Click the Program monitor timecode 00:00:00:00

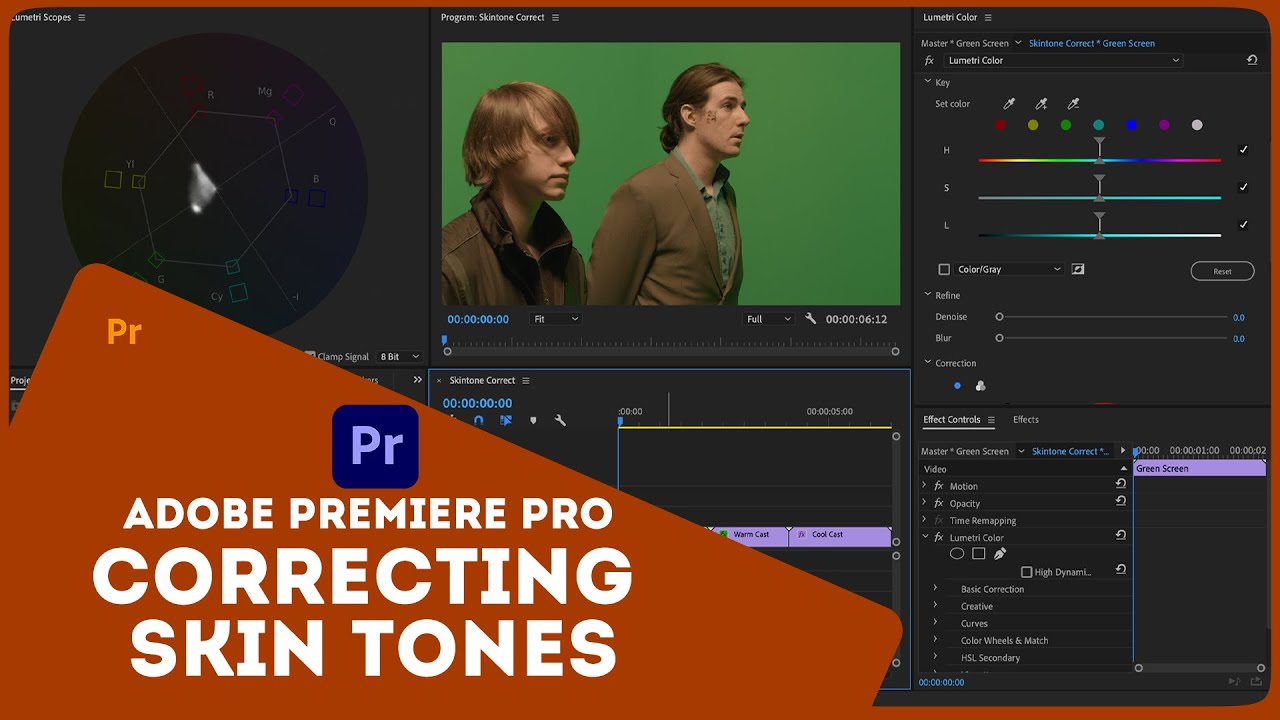(x=478, y=319)
